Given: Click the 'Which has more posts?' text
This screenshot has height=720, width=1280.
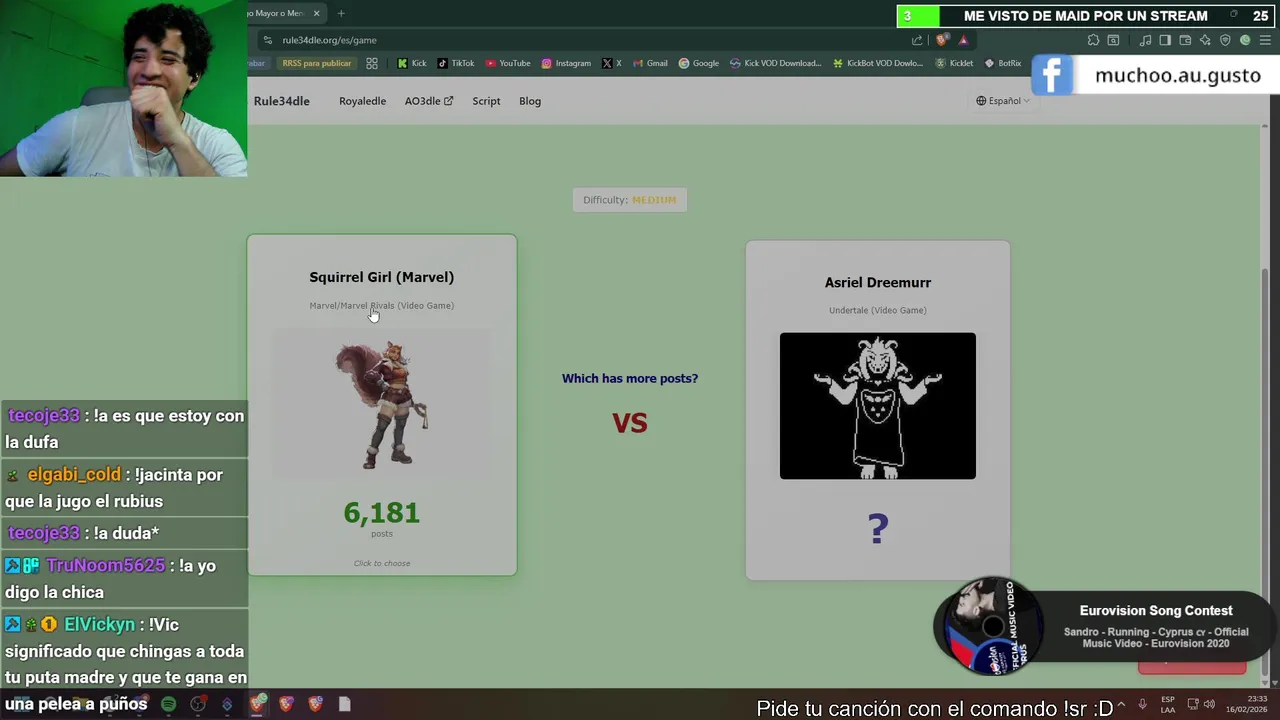Looking at the screenshot, I should [630, 378].
